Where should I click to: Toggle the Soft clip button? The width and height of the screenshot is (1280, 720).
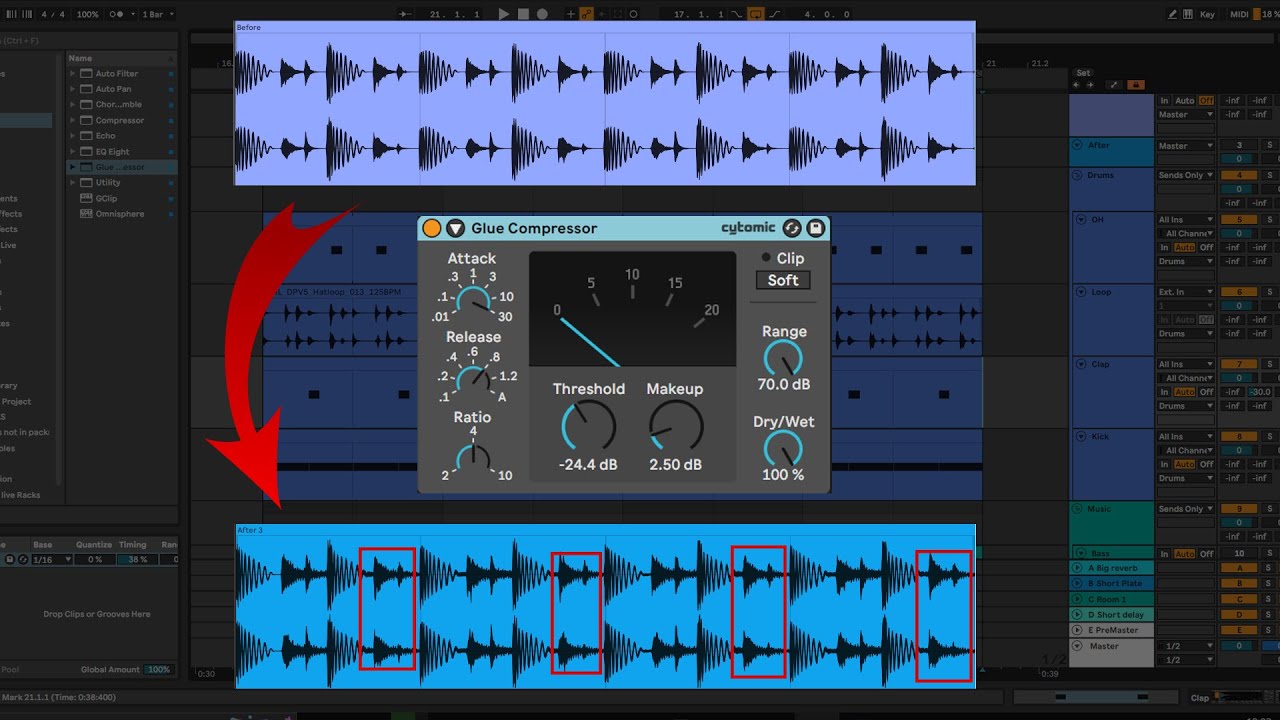click(783, 280)
